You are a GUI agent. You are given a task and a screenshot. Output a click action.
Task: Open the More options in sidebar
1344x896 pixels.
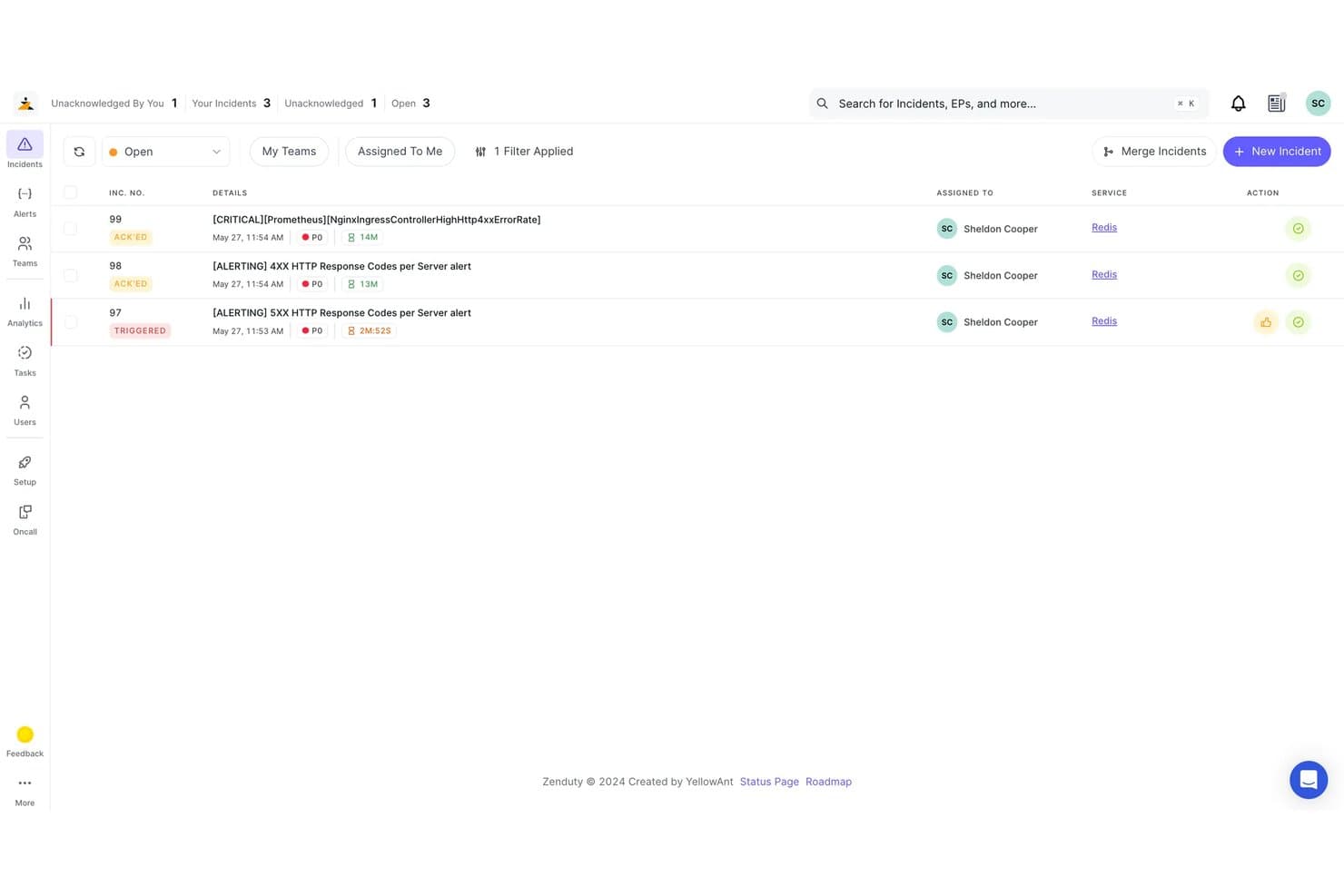(25, 790)
